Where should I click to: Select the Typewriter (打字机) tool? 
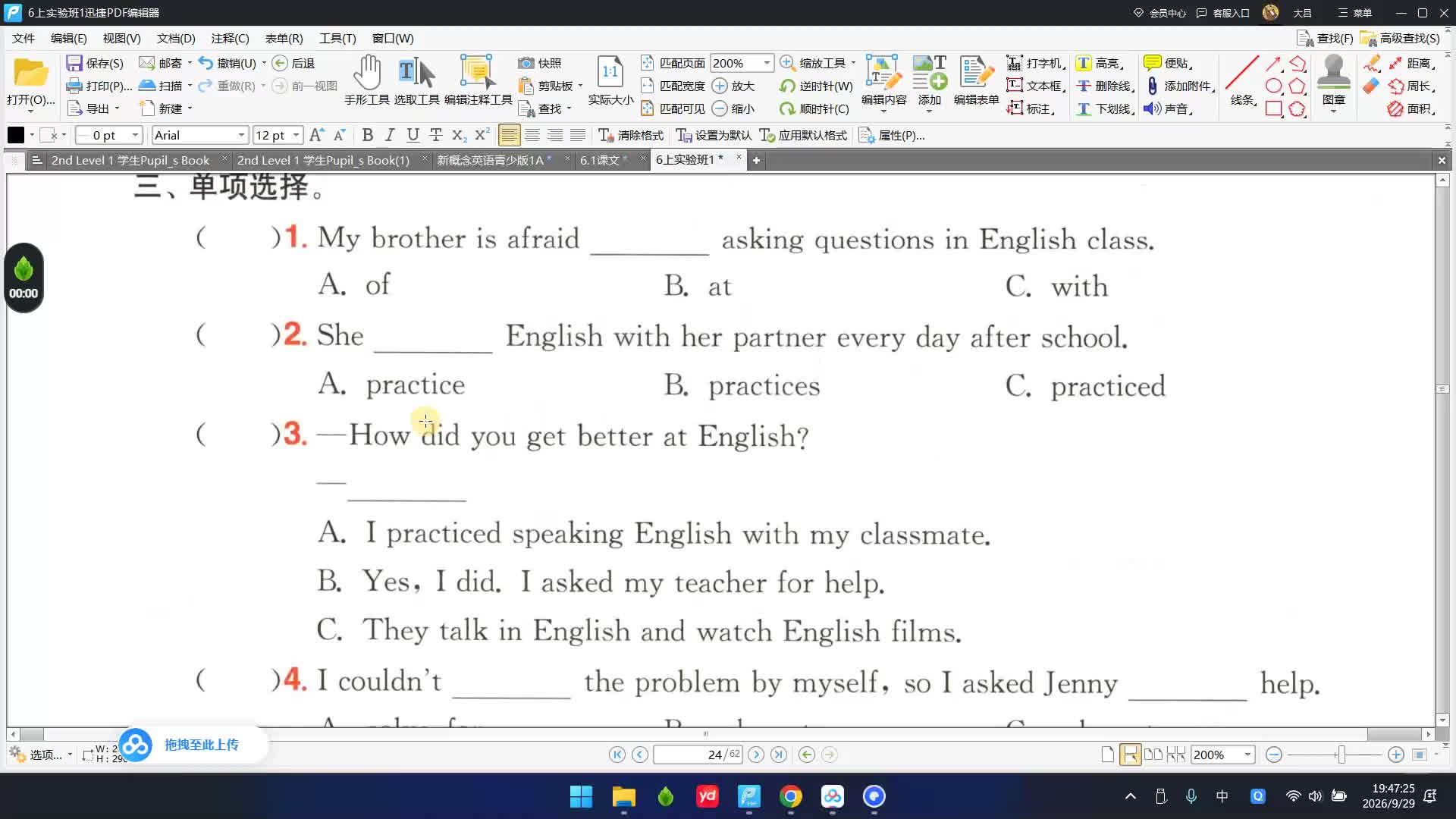(x=1037, y=63)
